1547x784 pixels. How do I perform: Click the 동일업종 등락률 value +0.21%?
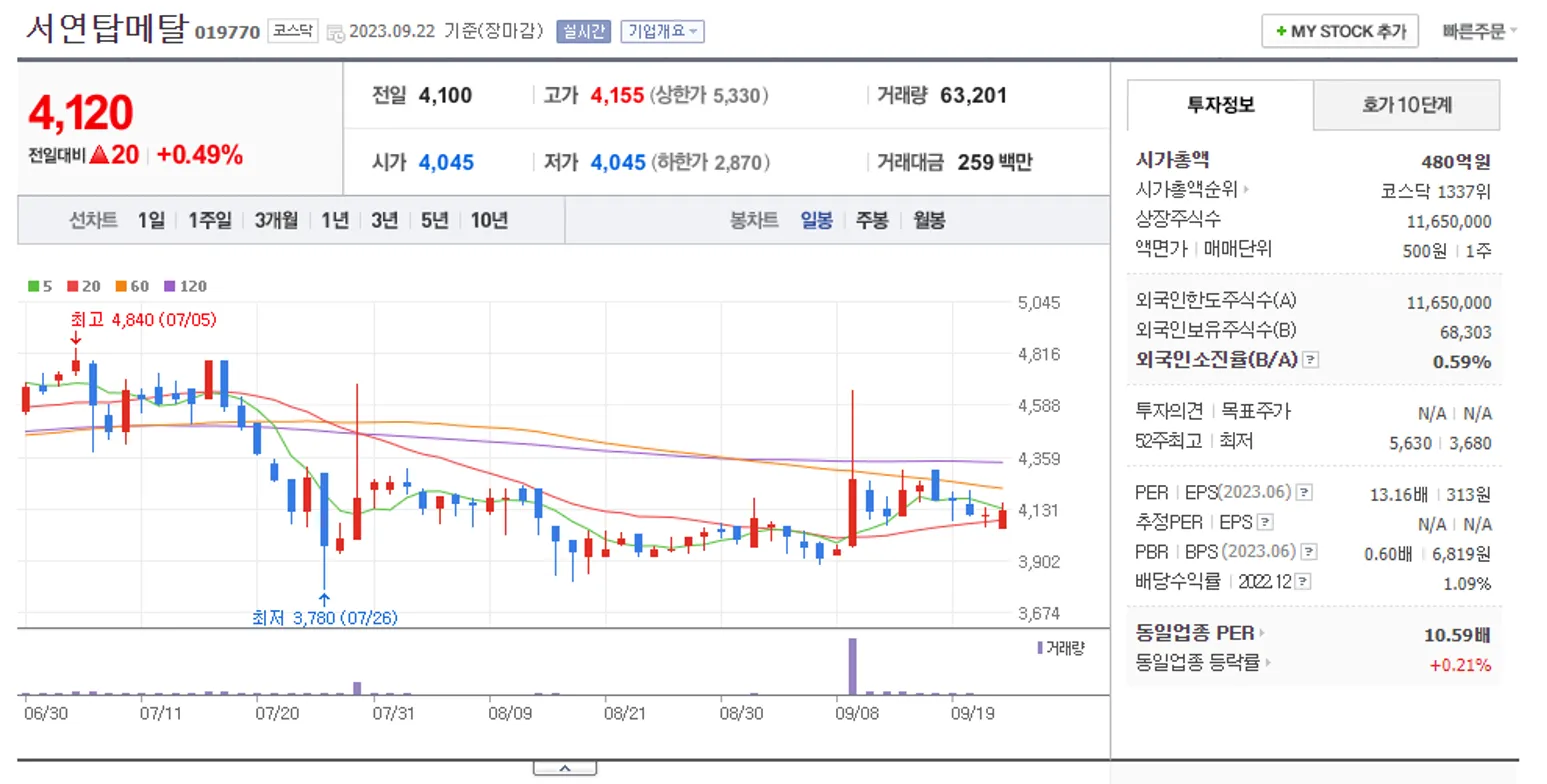pos(1460,664)
